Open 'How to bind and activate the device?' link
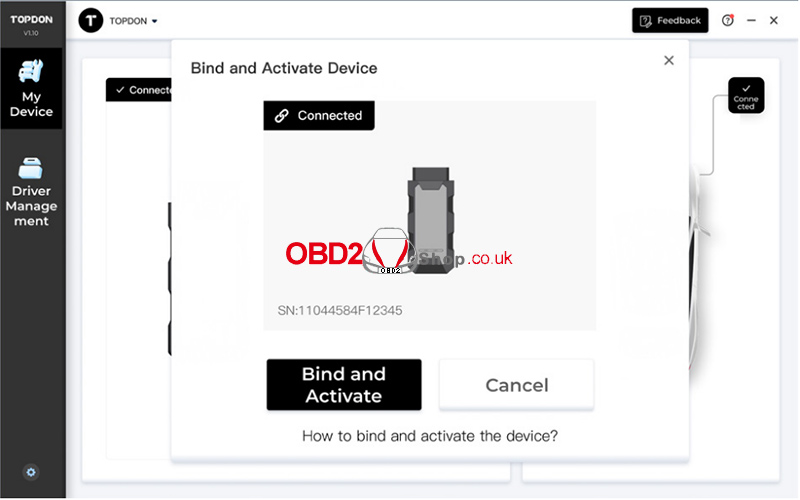This screenshot has height=500, width=800. pyautogui.click(x=430, y=436)
